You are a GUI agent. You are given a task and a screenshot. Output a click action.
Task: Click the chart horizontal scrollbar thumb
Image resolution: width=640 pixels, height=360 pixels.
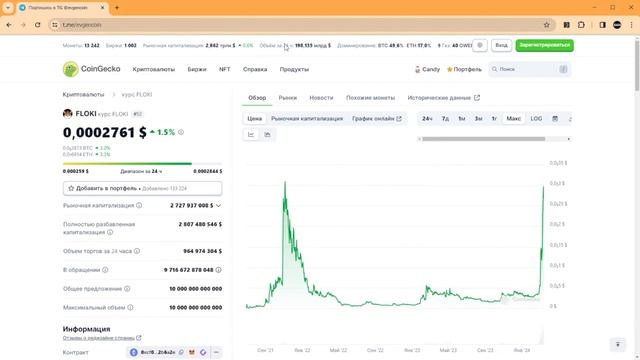pyautogui.click(x=483, y=139)
